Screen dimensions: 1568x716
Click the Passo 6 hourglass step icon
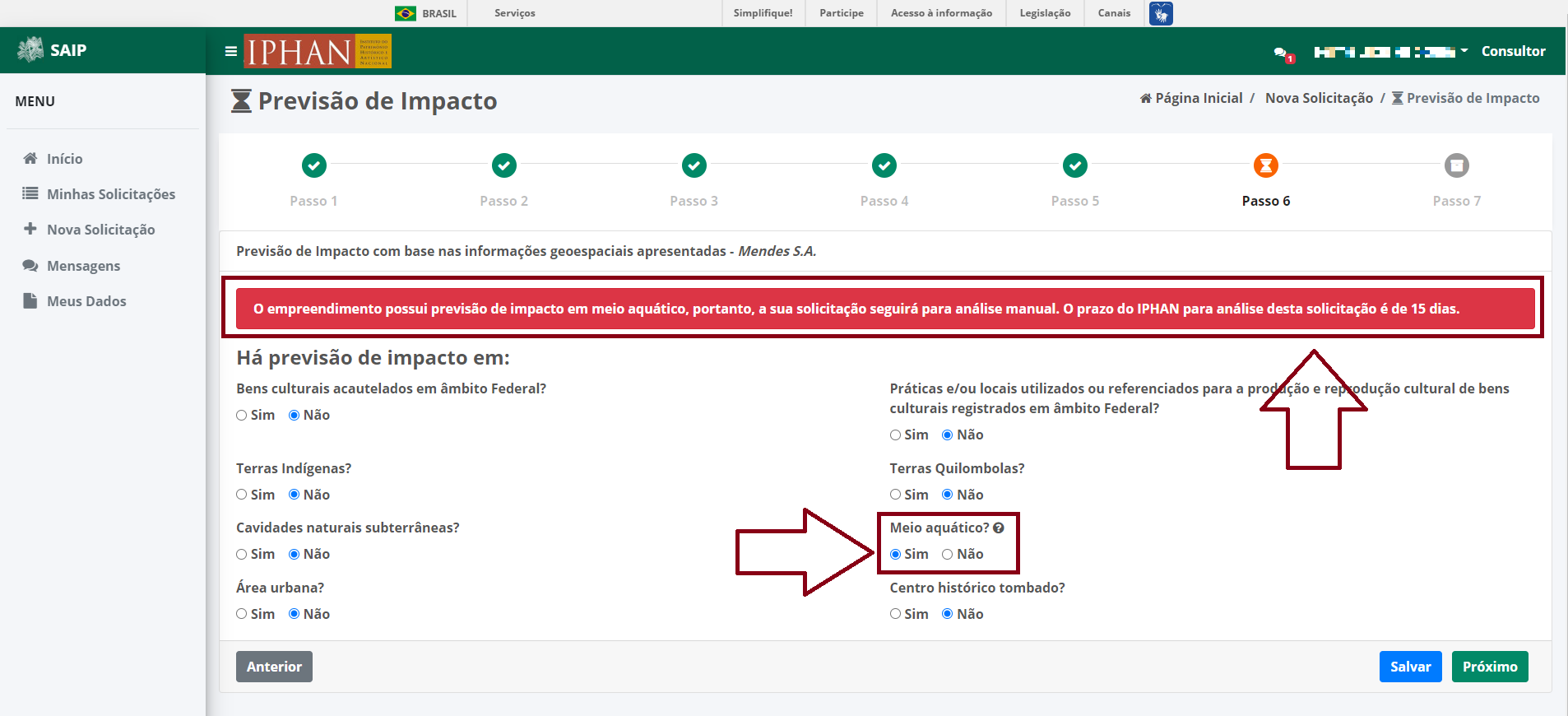(1266, 165)
